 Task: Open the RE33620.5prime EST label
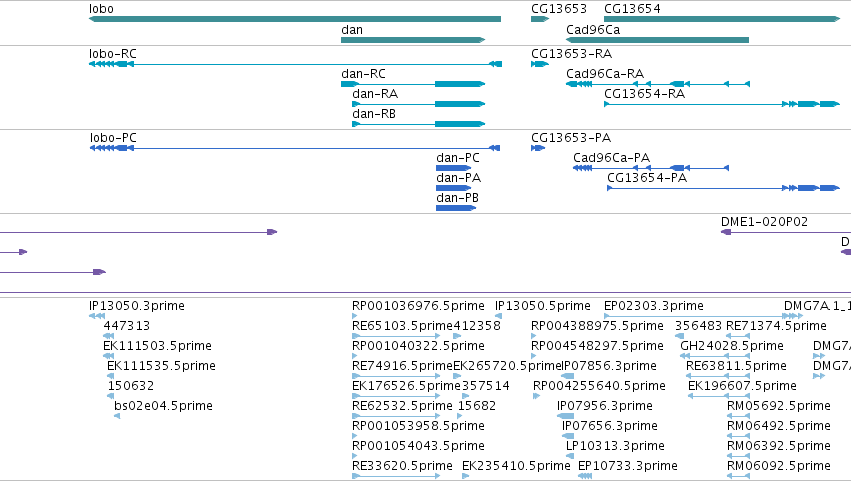(402, 467)
